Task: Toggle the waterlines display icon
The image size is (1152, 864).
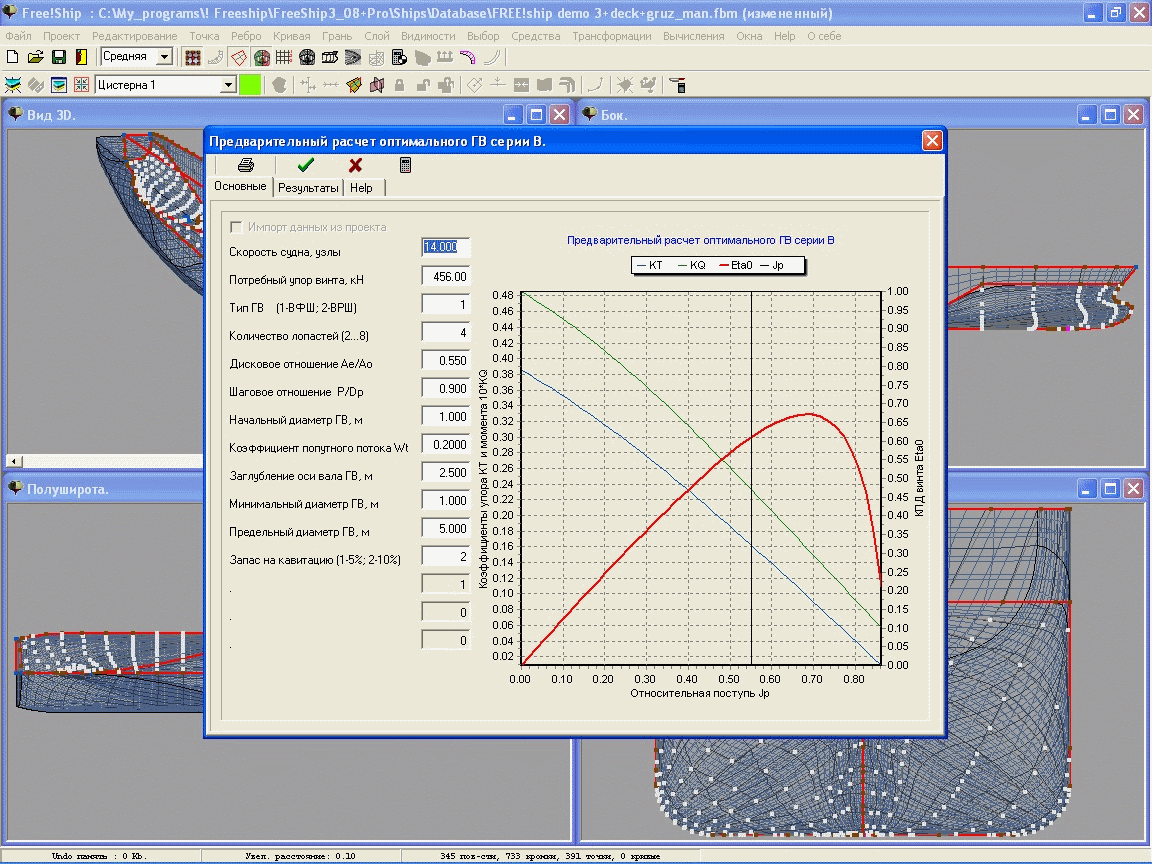Action: (x=353, y=57)
